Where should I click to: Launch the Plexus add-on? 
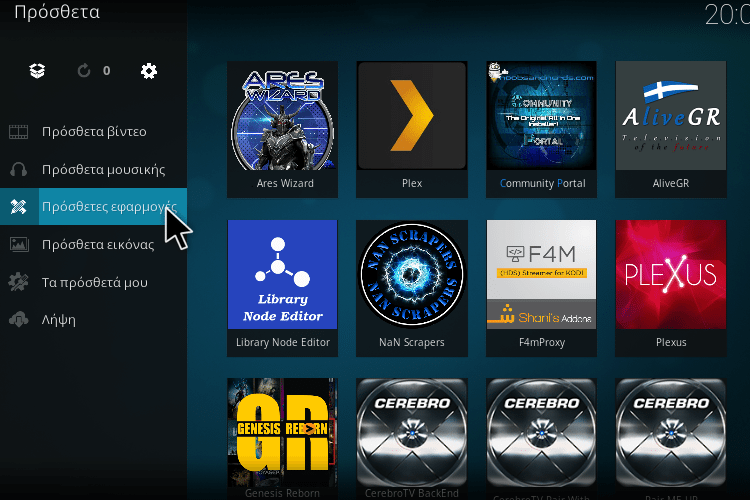[x=671, y=288]
